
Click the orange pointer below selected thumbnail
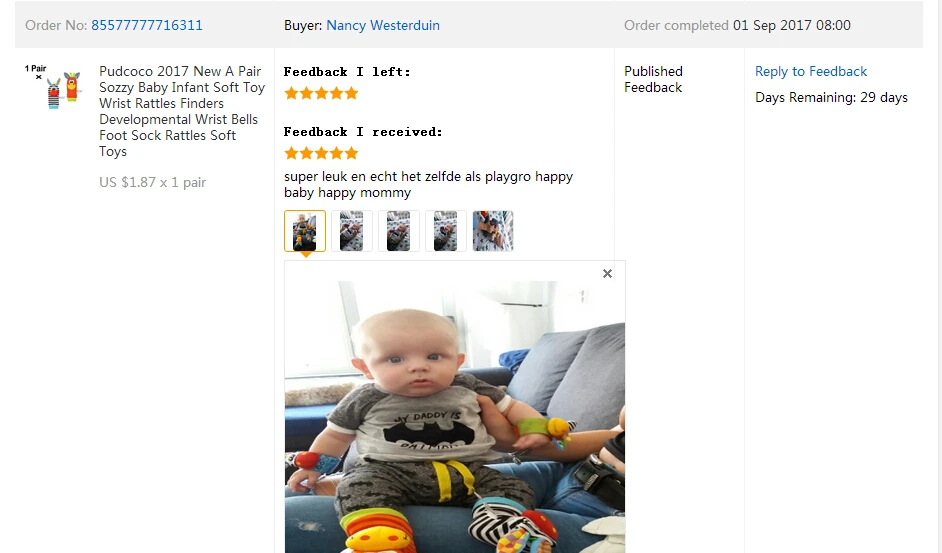pos(305,254)
